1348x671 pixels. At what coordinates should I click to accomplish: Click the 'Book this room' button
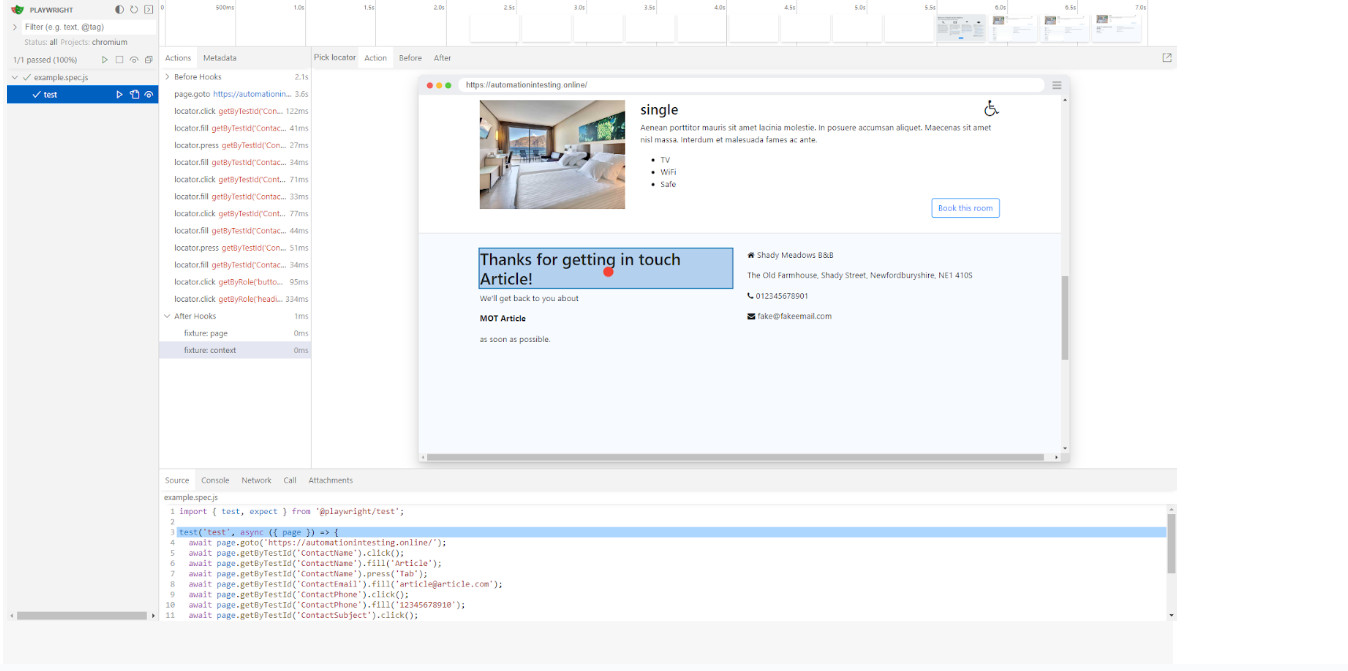tap(965, 208)
